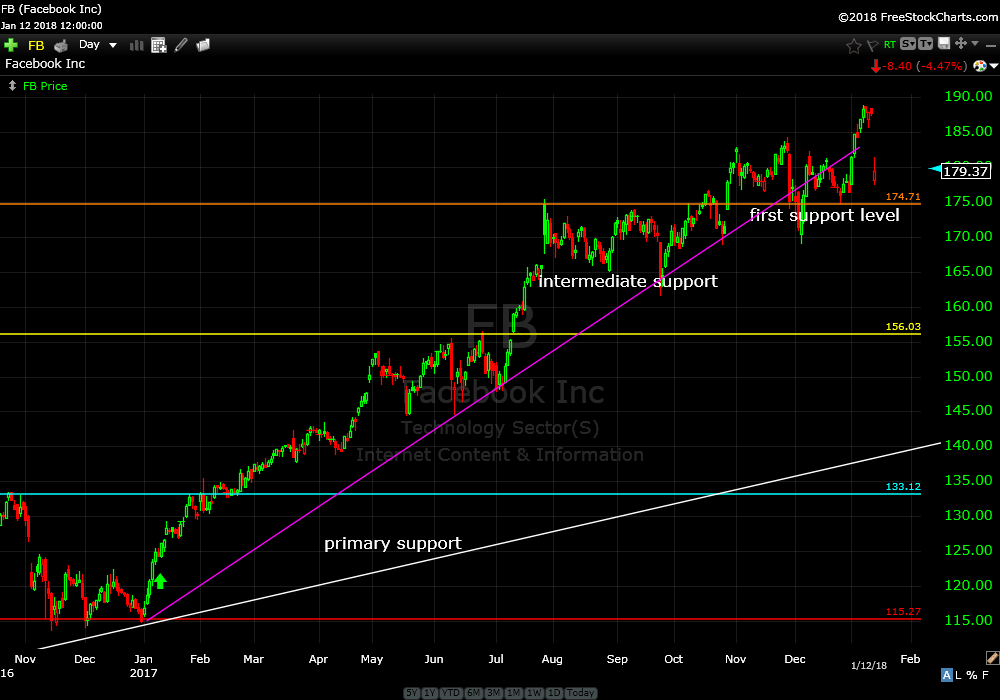Select the pencil drawing tool
Image resolution: width=1000 pixels, height=700 pixels.
click(181, 45)
